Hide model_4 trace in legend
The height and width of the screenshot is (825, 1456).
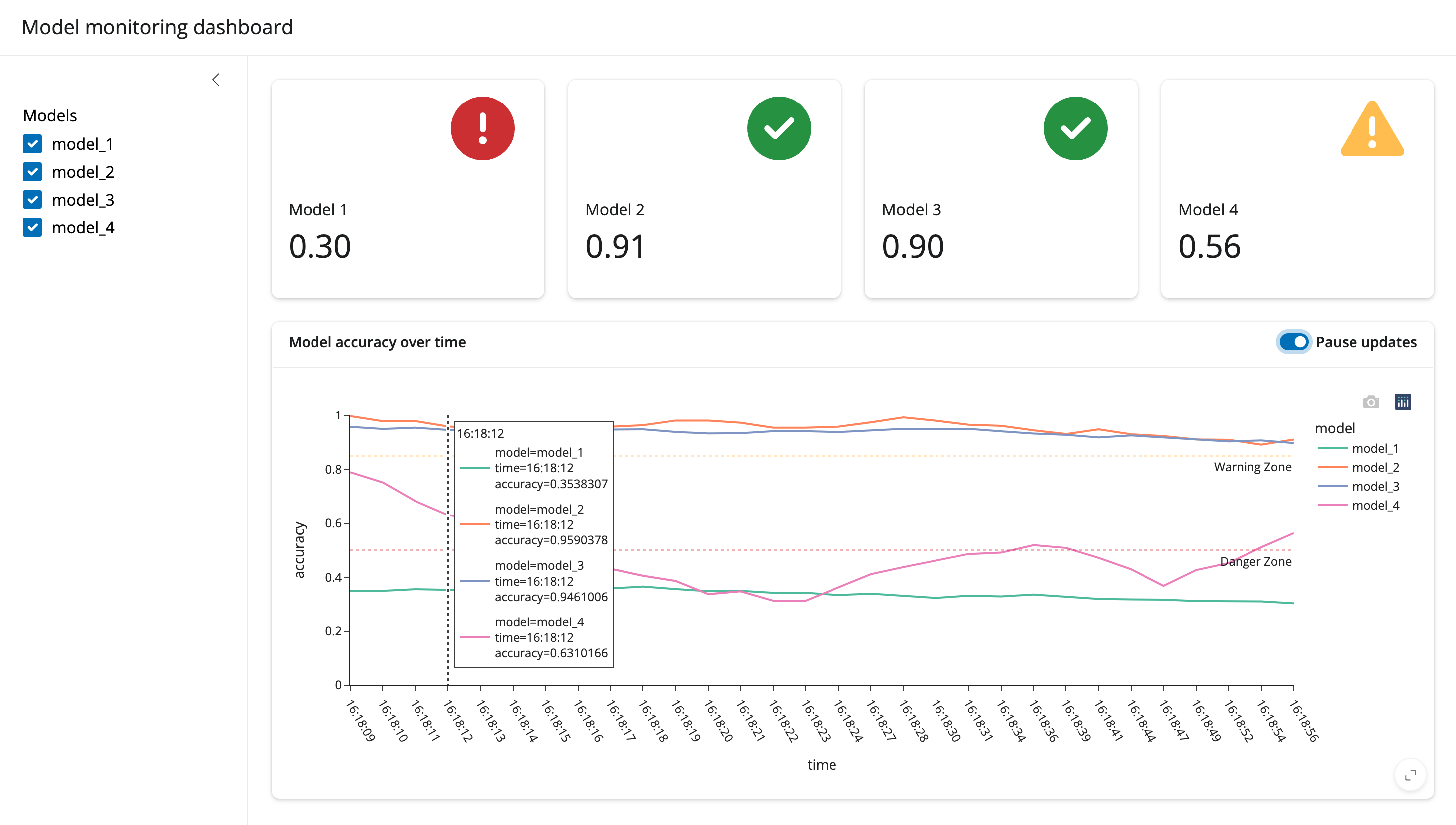pyautogui.click(x=1375, y=506)
